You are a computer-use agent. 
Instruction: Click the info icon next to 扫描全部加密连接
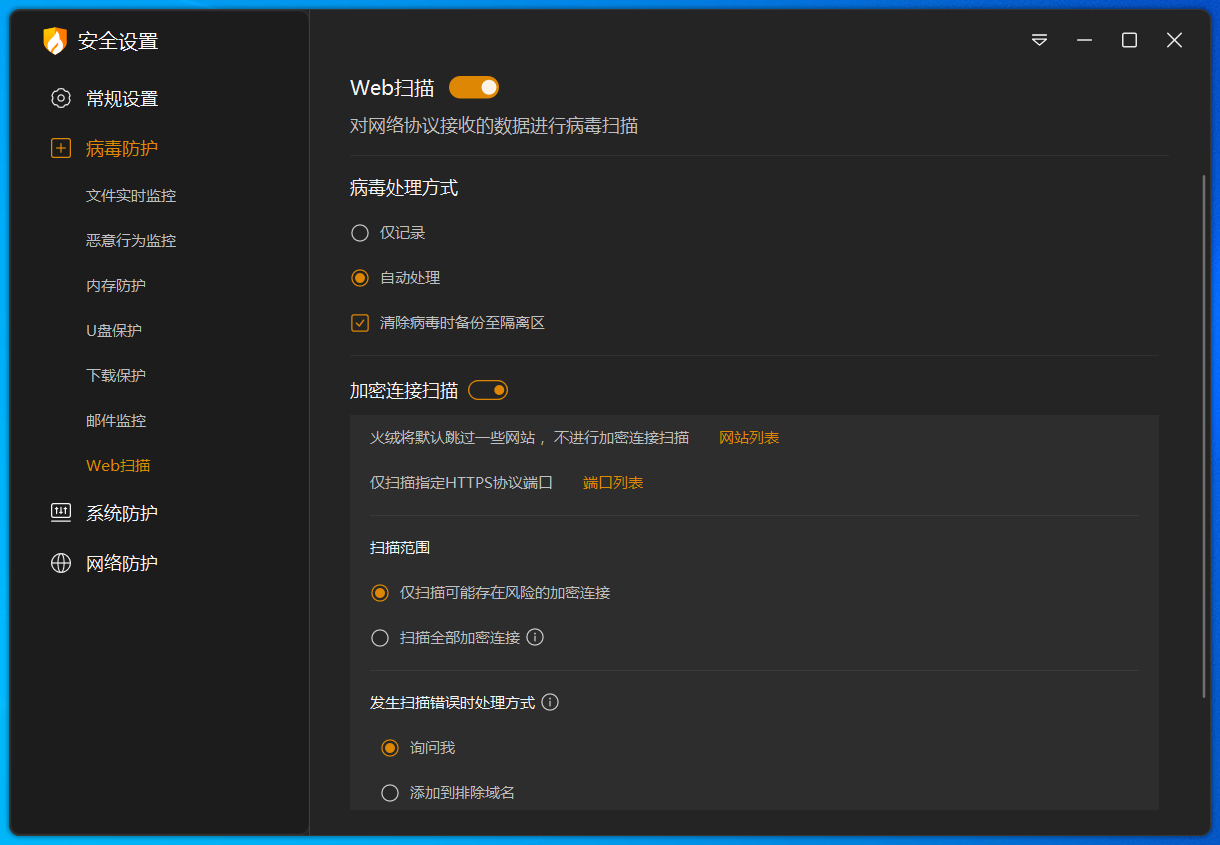click(x=534, y=637)
